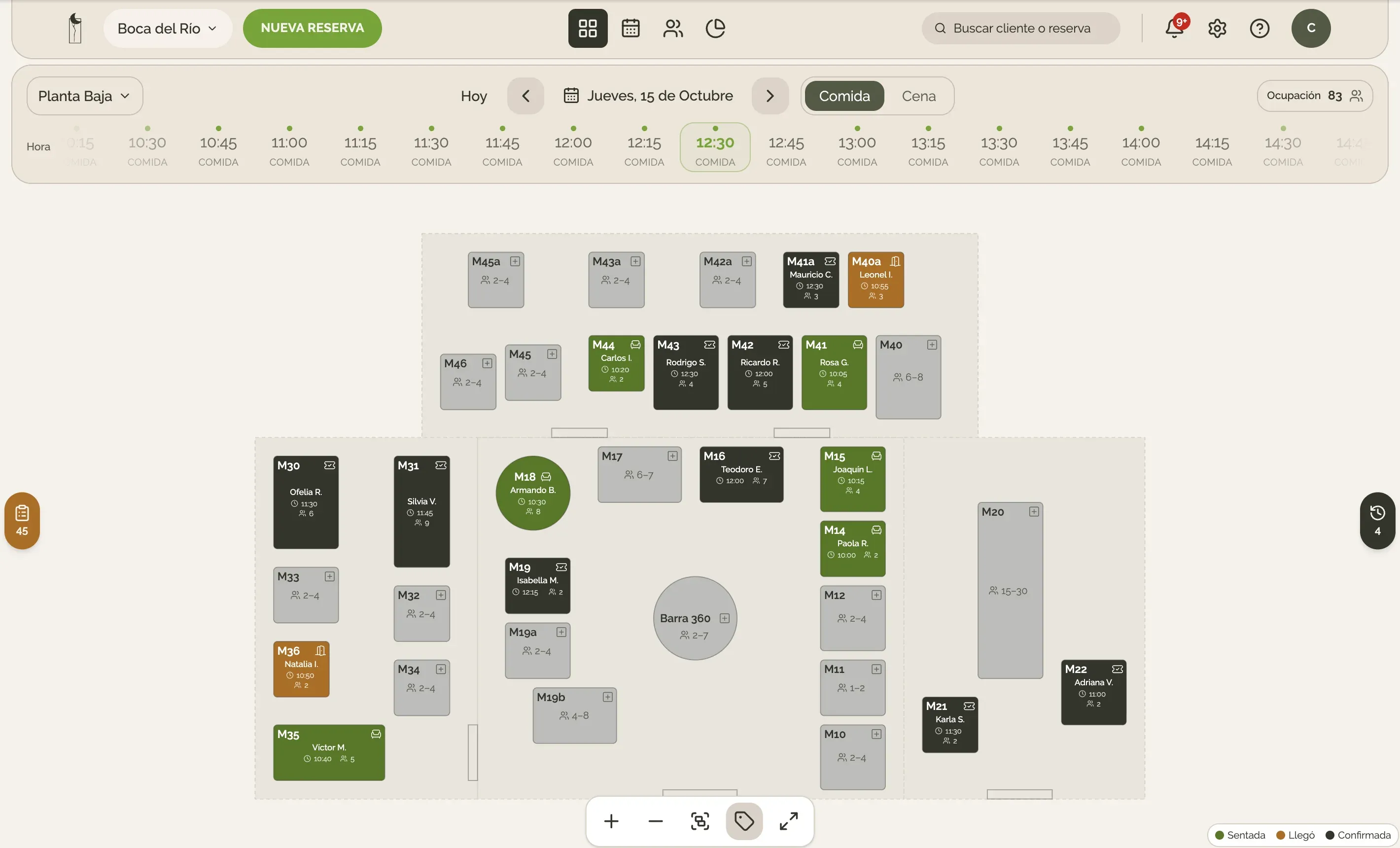Jump to Hoy (today)
Image resolution: width=1400 pixels, height=848 pixels.
point(473,96)
